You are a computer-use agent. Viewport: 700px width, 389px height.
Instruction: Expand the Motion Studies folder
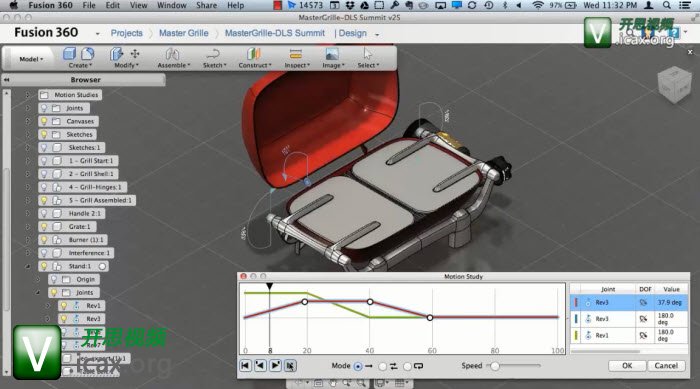[x=27, y=95]
